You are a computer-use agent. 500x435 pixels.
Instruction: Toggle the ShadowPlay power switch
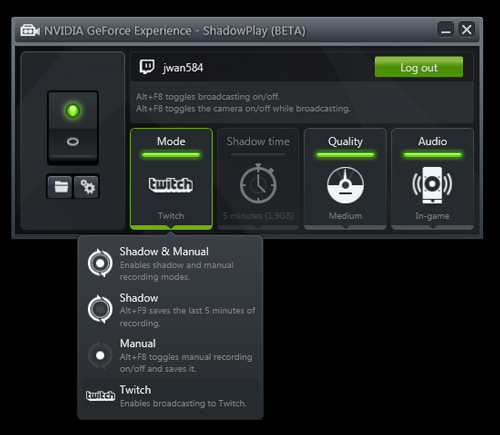pos(73,127)
